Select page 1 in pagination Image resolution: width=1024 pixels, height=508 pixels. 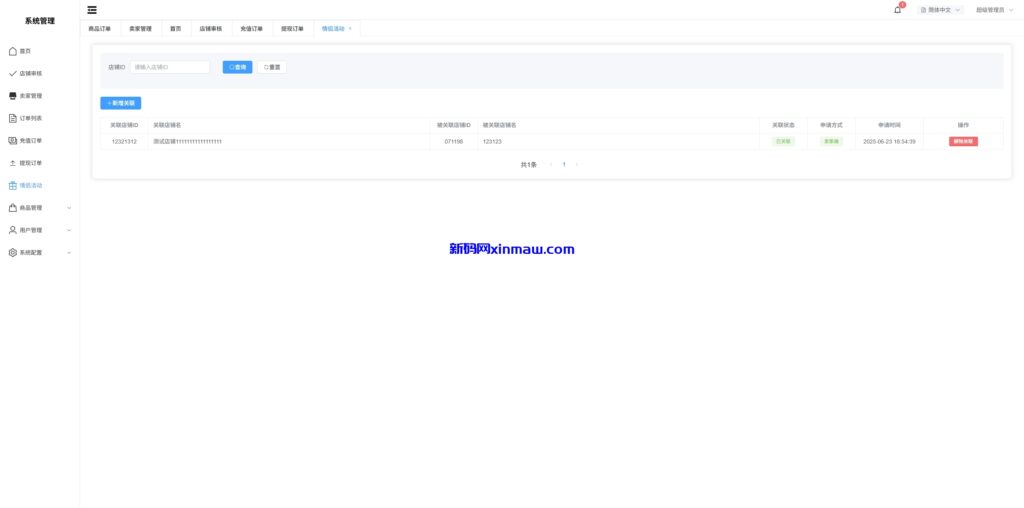(x=564, y=165)
